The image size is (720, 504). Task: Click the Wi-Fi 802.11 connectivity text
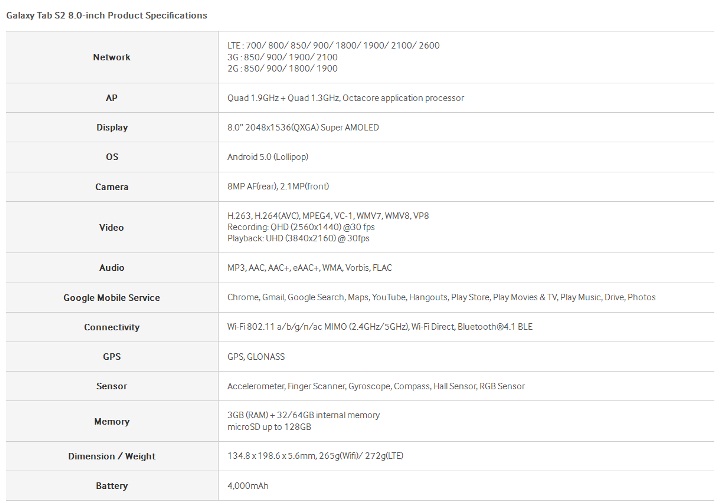(x=380, y=327)
